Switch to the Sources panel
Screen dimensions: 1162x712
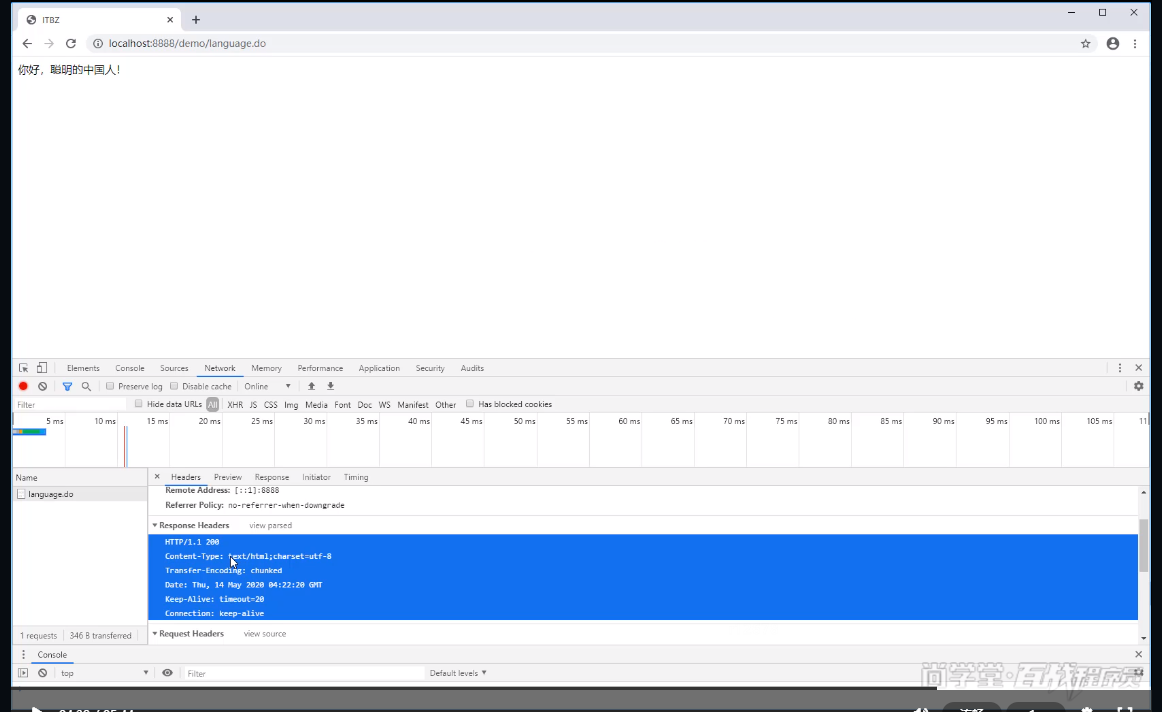click(174, 368)
